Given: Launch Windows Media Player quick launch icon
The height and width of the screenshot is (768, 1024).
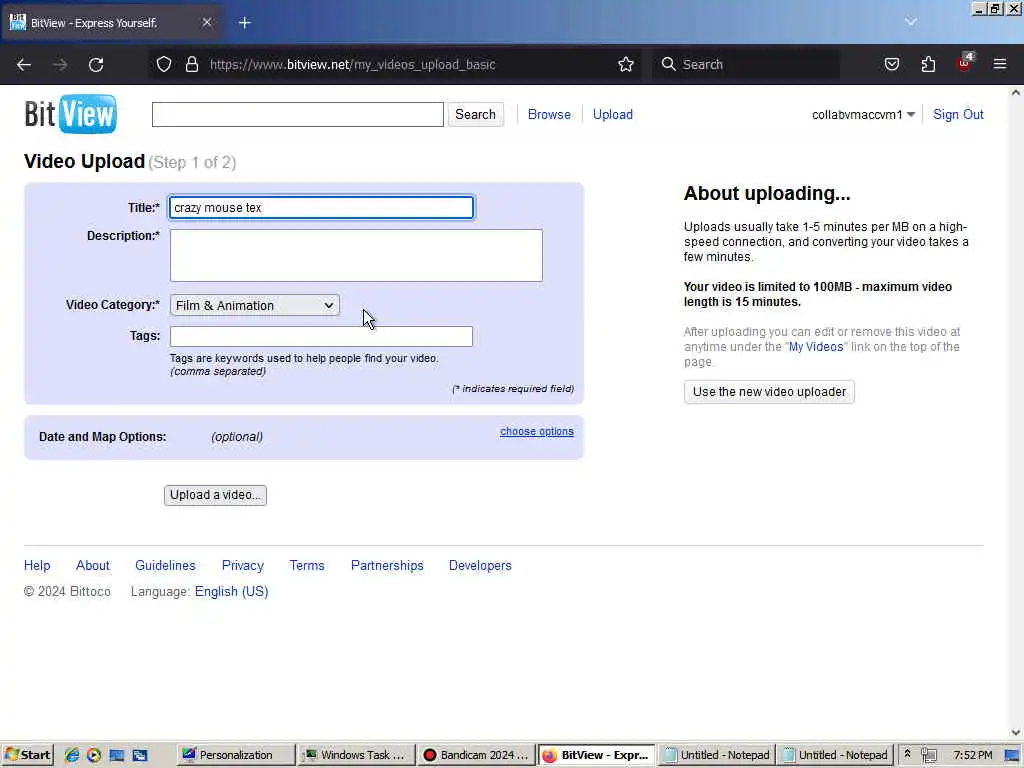Looking at the screenshot, I should (94, 755).
